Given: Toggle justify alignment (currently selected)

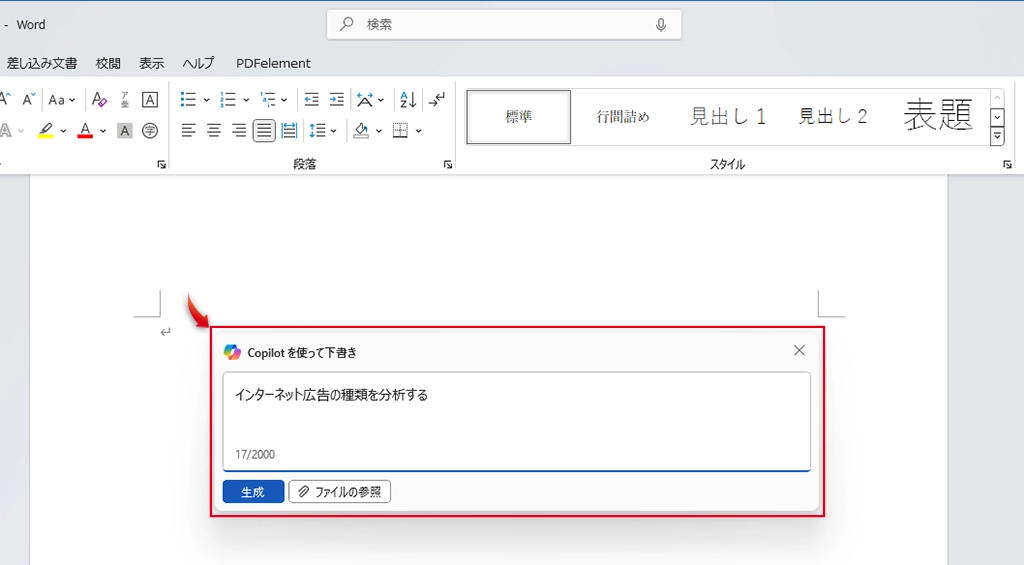Looking at the screenshot, I should [x=264, y=131].
